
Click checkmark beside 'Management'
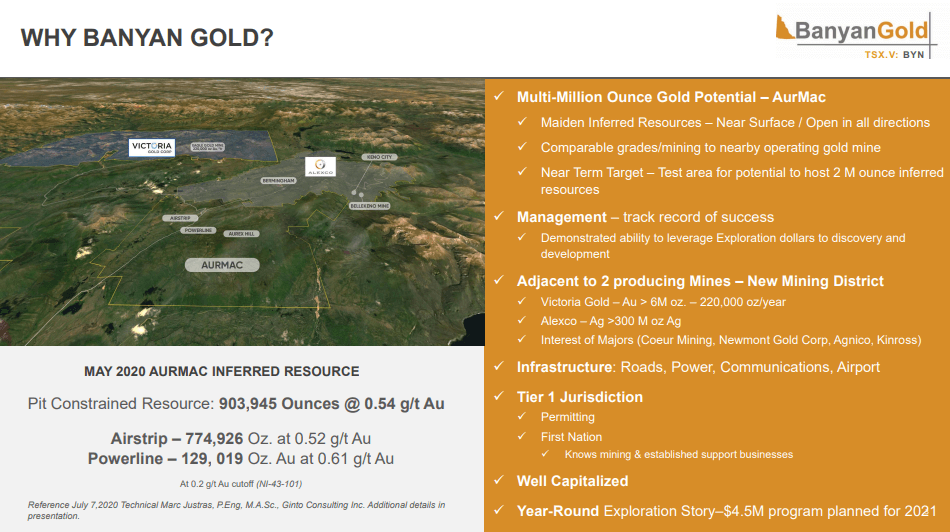pyautogui.click(x=499, y=216)
